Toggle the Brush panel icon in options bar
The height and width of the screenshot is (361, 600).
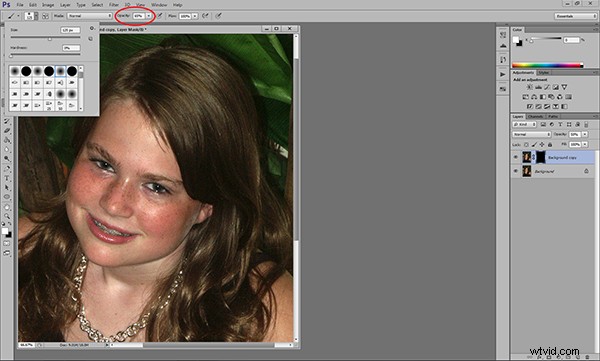pos(45,16)
